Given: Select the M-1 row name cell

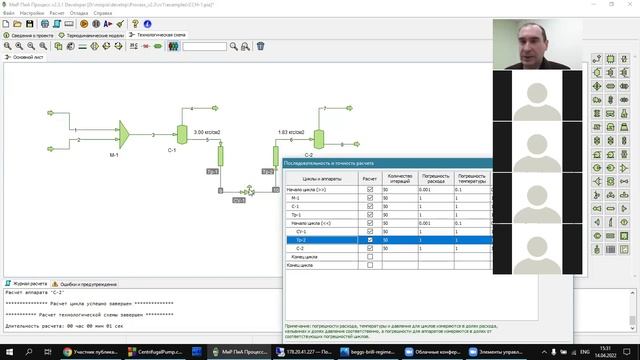Looking at the screenshot, I should coord(322,198).
